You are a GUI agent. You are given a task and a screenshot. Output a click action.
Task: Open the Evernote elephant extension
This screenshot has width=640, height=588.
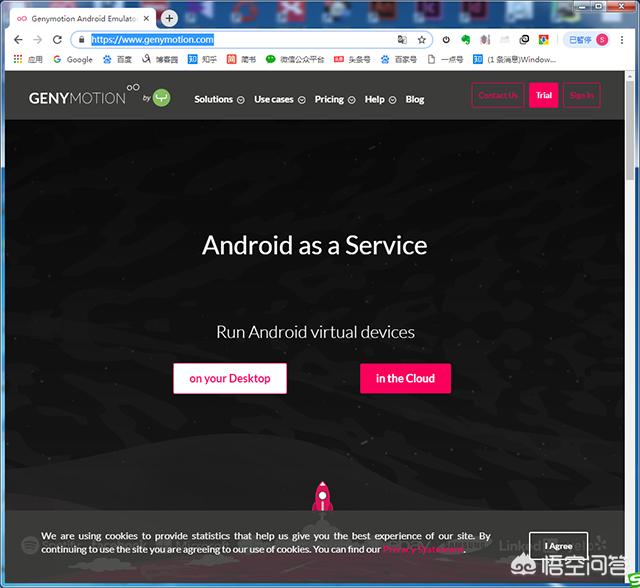click(465, 40)
